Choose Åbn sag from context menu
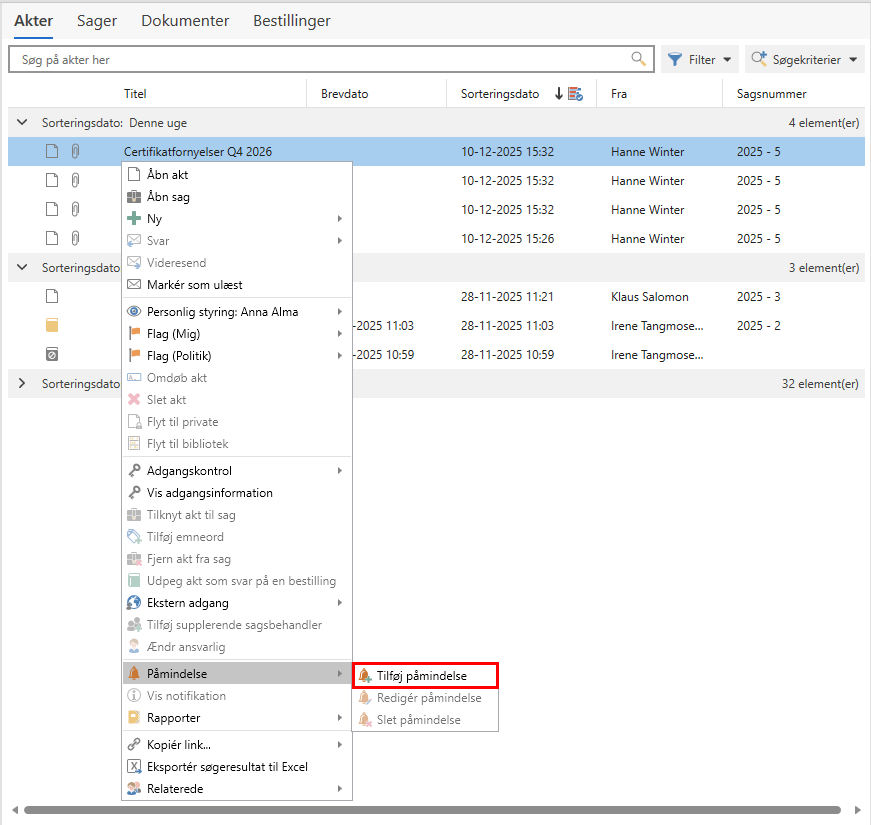The image size is (871, 825). coord(237,197)
